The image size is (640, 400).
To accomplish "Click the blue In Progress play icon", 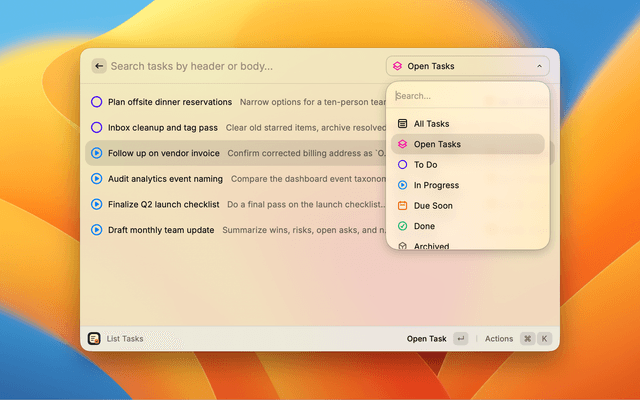I will point(402,185).
